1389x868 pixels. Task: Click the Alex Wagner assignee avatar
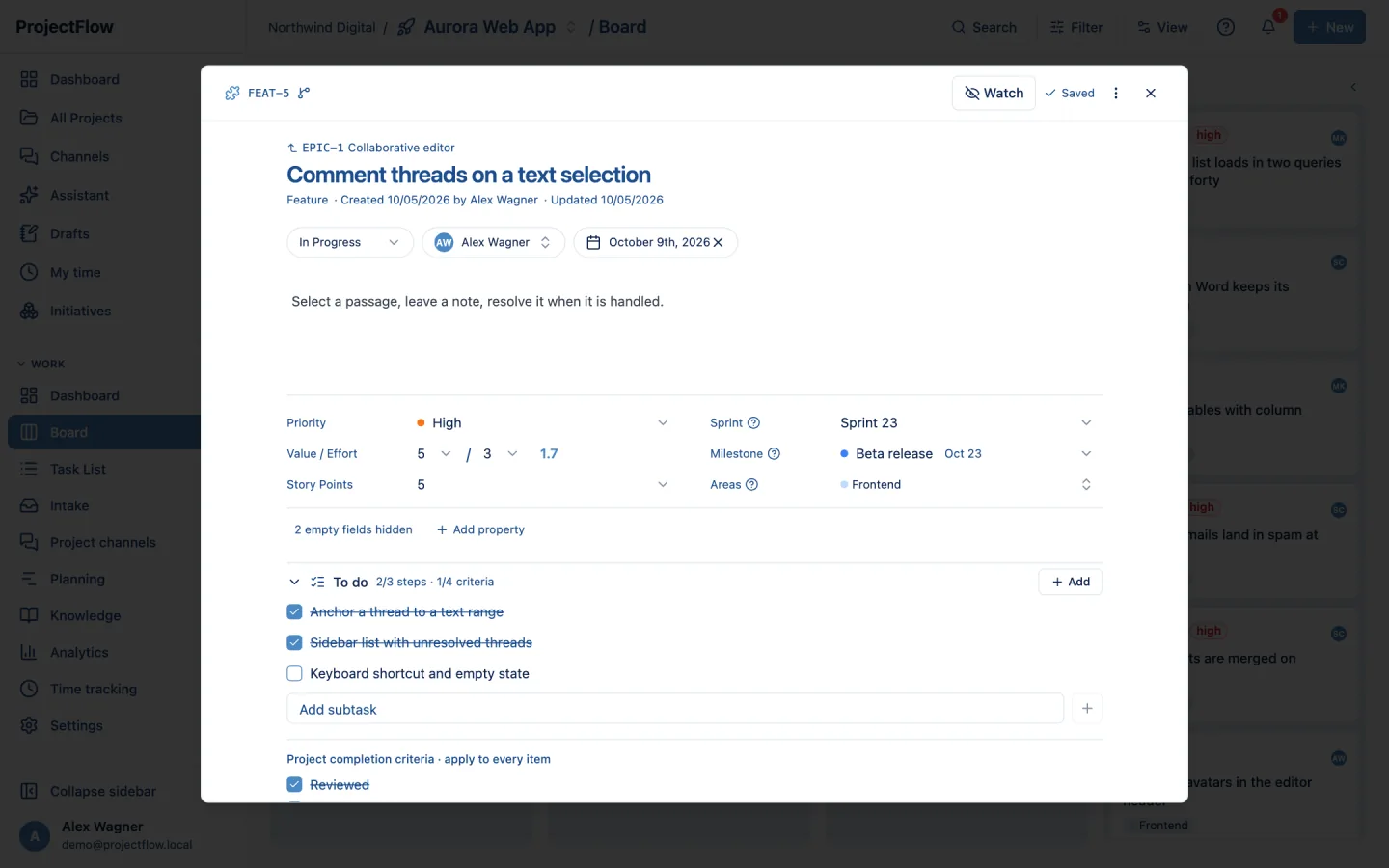(444, 243)
